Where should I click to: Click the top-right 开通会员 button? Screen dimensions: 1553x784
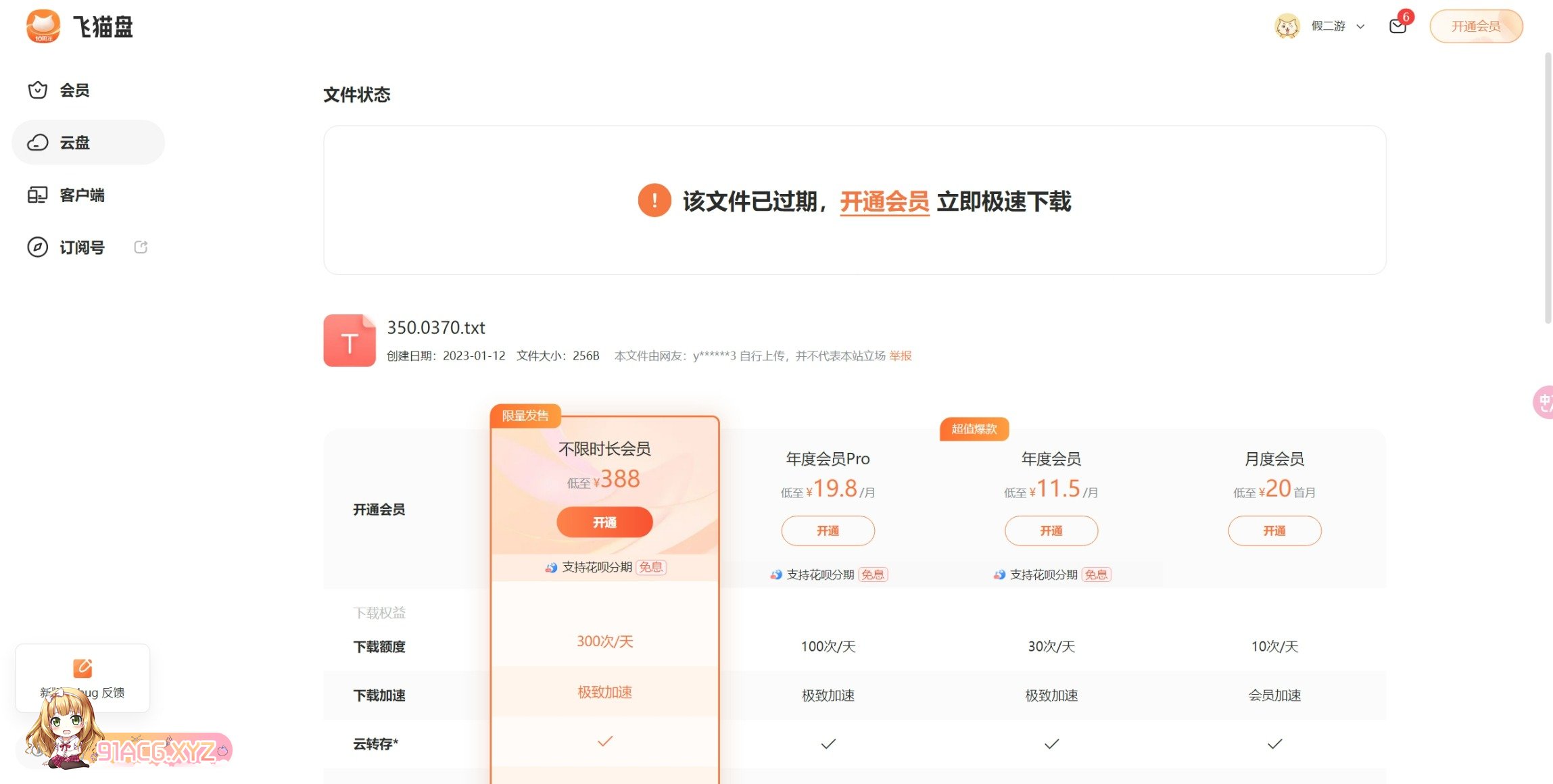1476,26
